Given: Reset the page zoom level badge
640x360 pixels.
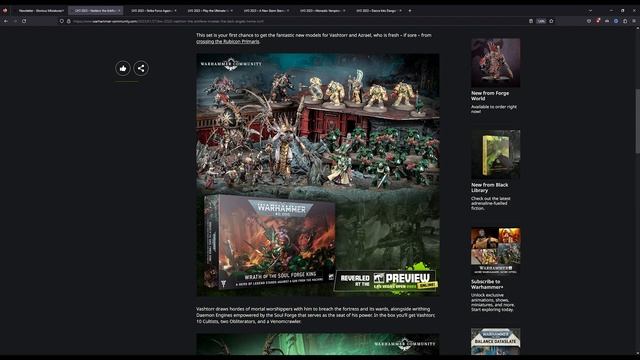Looking at the screenshot, I should pyautogui.click(x=541, y=21).
